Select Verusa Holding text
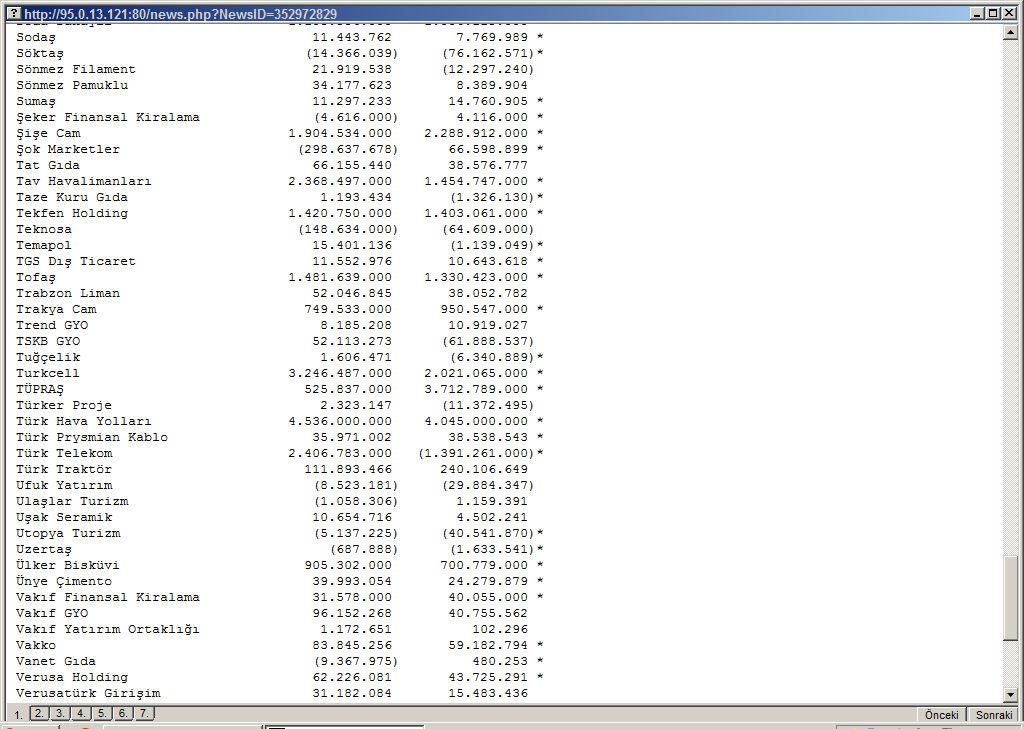 (x=72, y=677)
